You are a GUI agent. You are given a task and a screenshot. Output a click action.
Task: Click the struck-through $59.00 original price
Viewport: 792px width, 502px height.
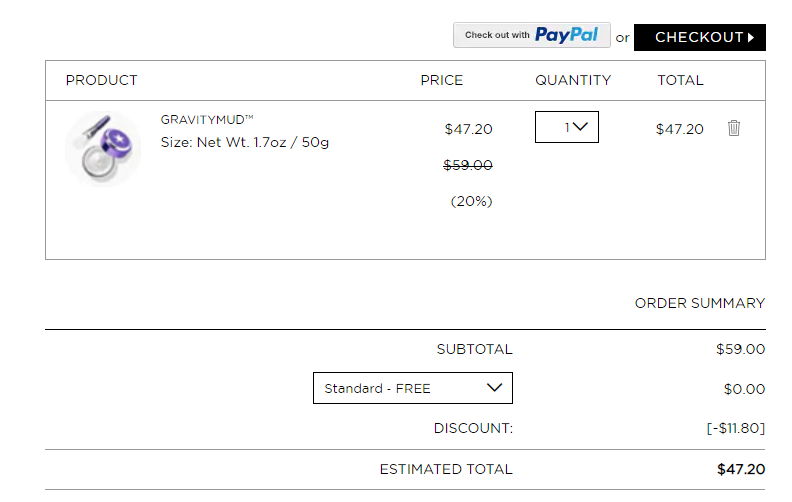[x=468, y=165]
